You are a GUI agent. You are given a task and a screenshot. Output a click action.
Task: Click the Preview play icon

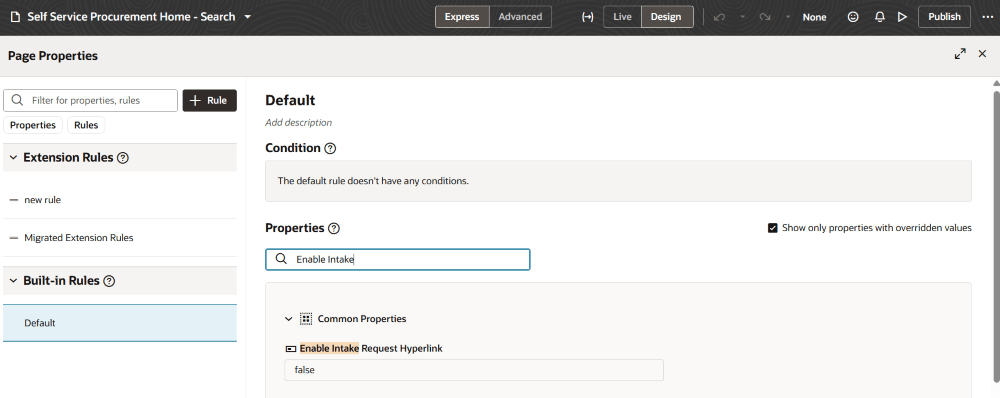902,17
